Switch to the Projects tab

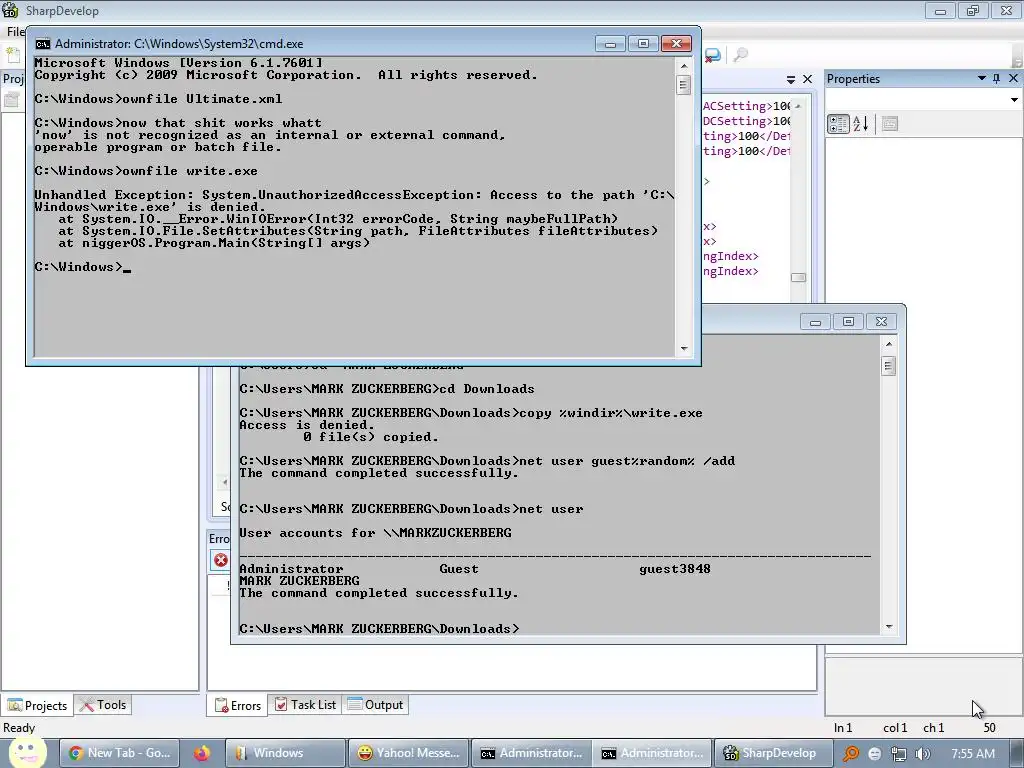[x=38, y=705]
